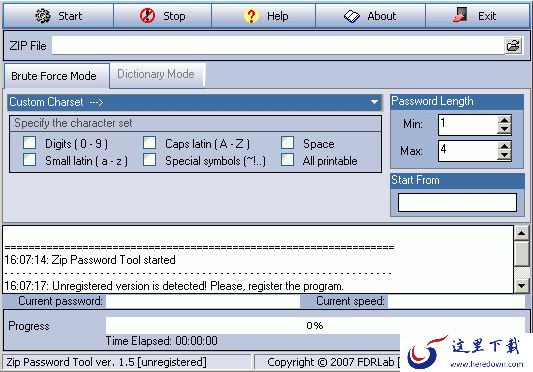Check the All printable option
The width and height of the screenshot is (533, 372).
click(x=288, y=159)
